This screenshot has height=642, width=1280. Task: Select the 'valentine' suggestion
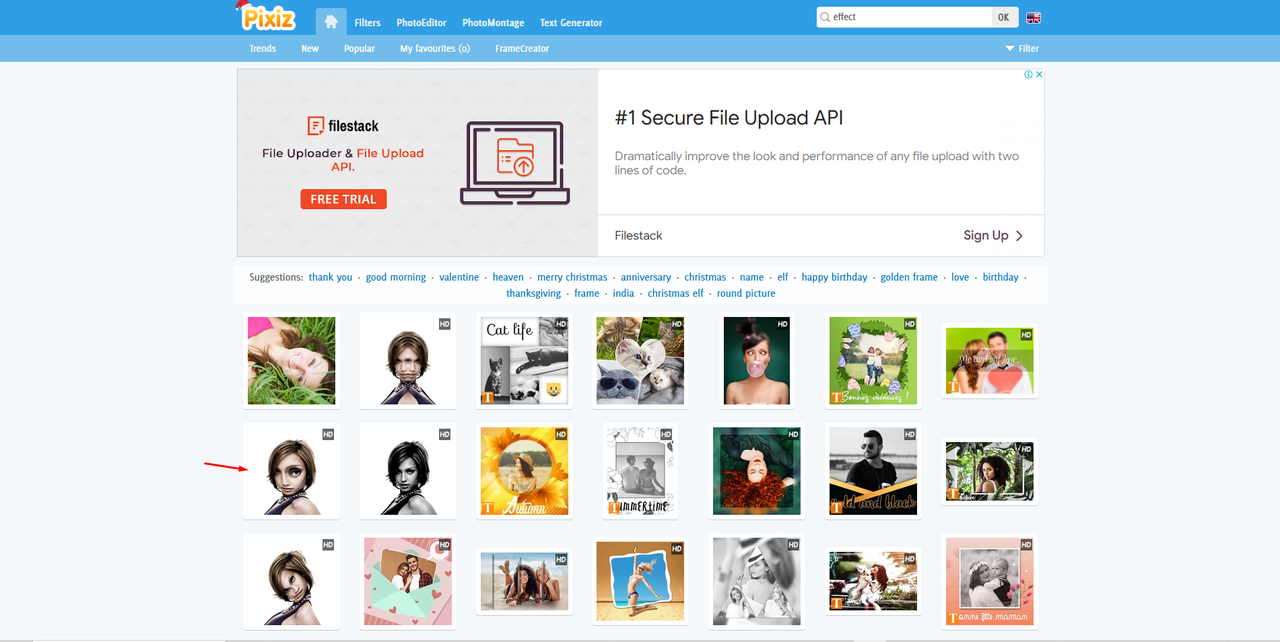coord(459,277)
